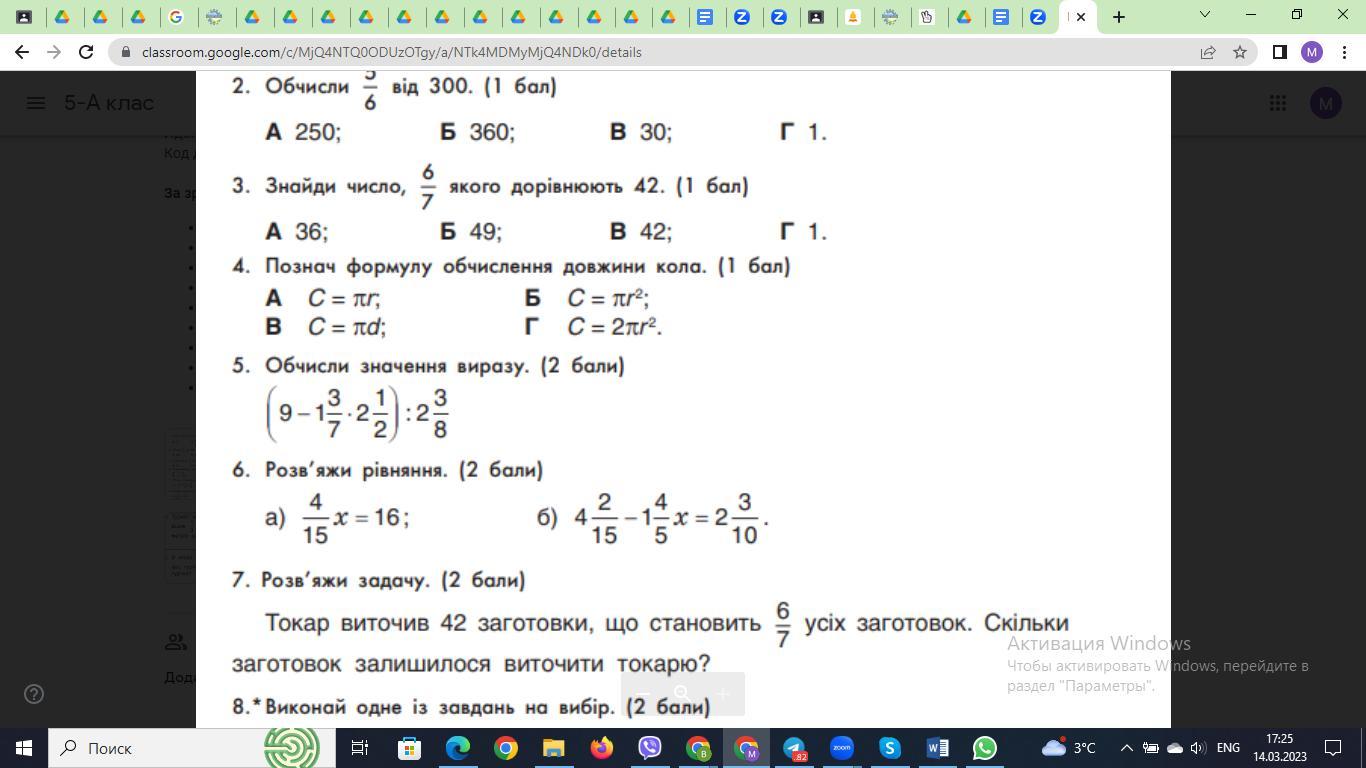1366x768 pixels.
Task: Open Skype from the taskbar
Action: (x=890, y=748)
